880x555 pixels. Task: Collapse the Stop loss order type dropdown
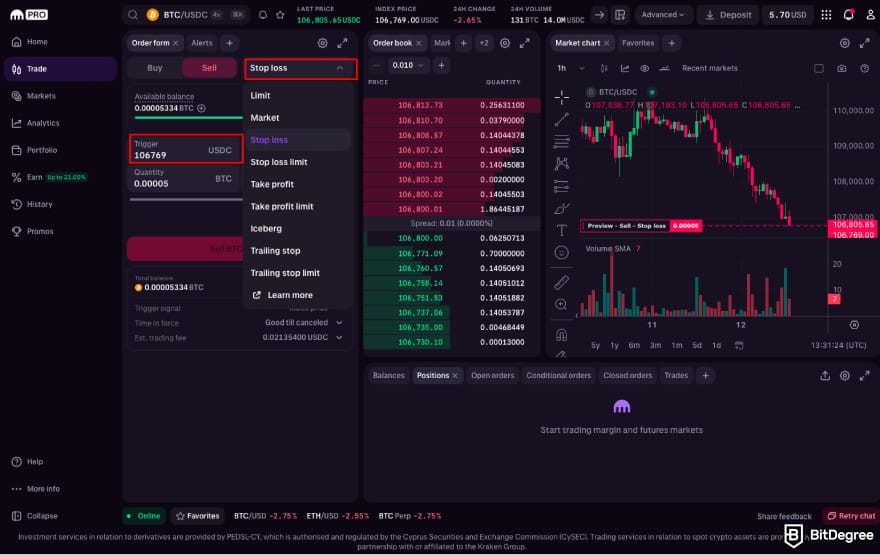click(300, 68)
